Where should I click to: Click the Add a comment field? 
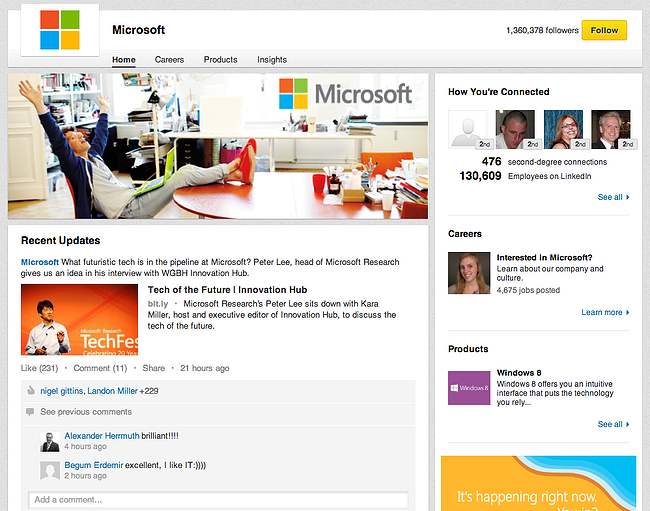coord(218,500)
